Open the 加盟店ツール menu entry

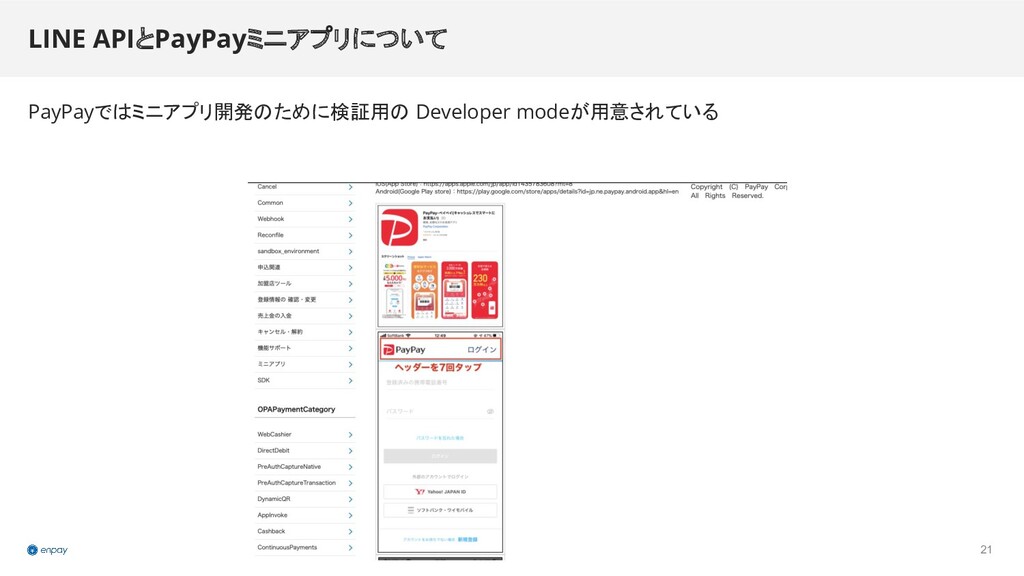pos(305,283)
